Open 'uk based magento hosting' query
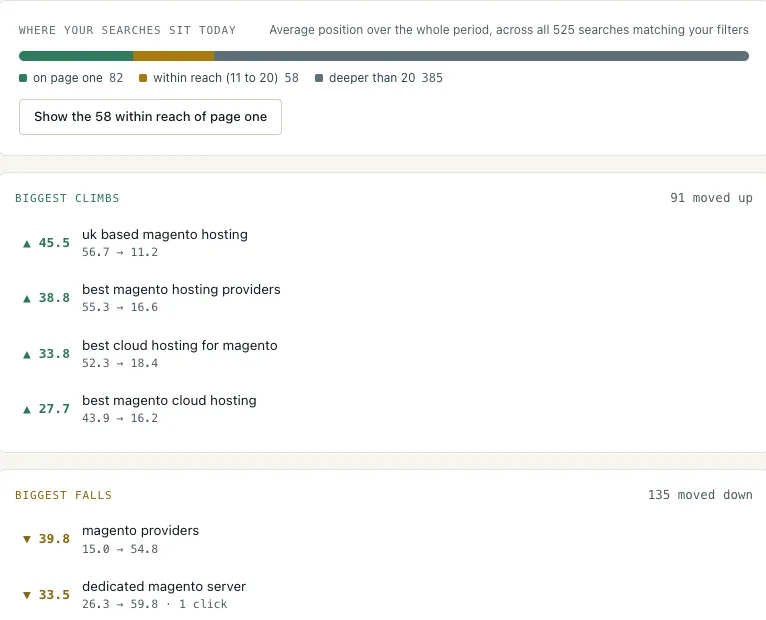Screen dimensions: 766x620 click(165, 235)
